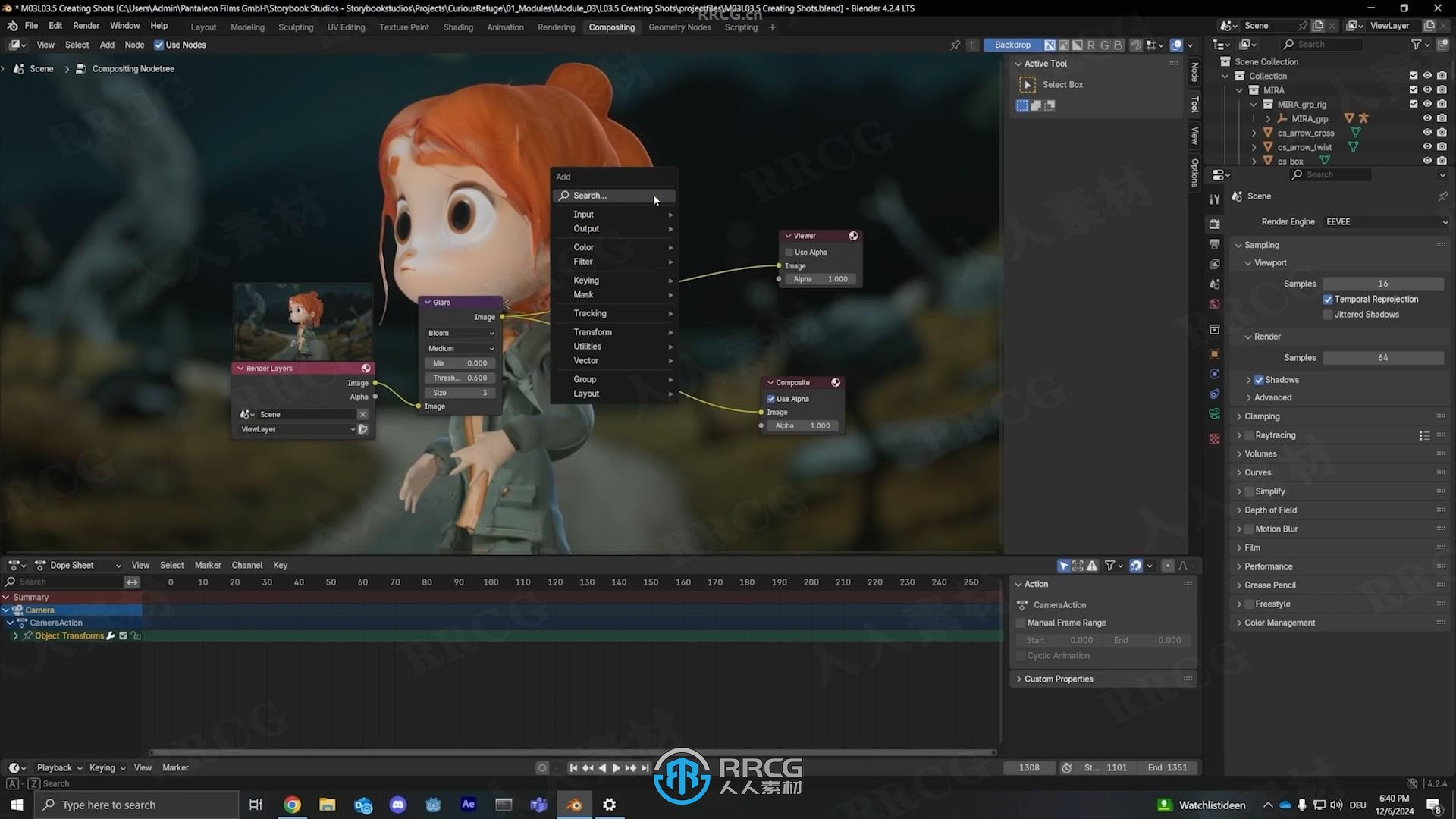Open the Object properties orange square icon
Screen dimensions: 1456x819
pyautogui.click(x=1214, y=354)
